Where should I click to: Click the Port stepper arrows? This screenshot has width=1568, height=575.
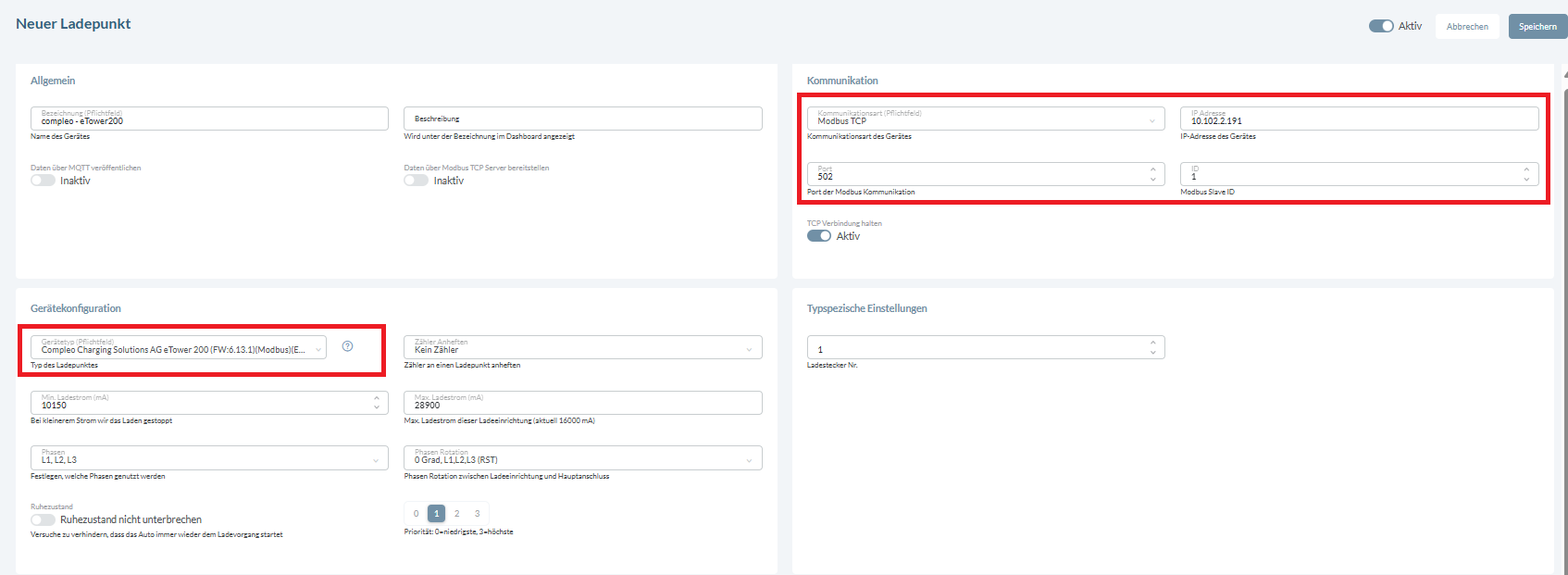pyautogui.click(x=1152, y=174)
